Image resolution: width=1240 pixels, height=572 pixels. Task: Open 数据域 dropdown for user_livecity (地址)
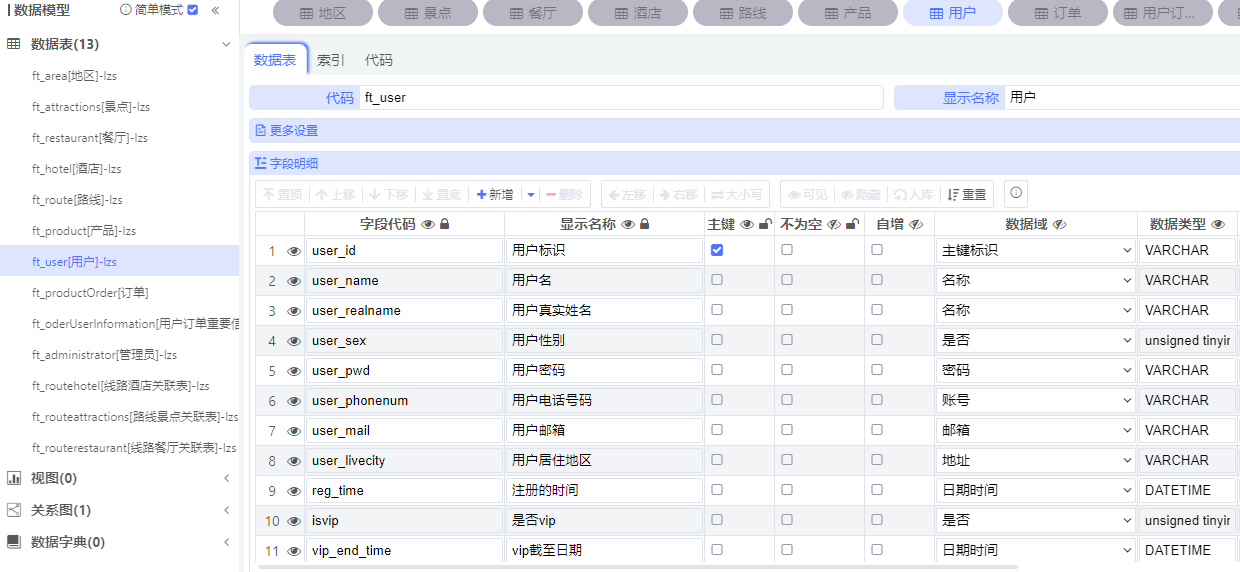(1035, 460)
